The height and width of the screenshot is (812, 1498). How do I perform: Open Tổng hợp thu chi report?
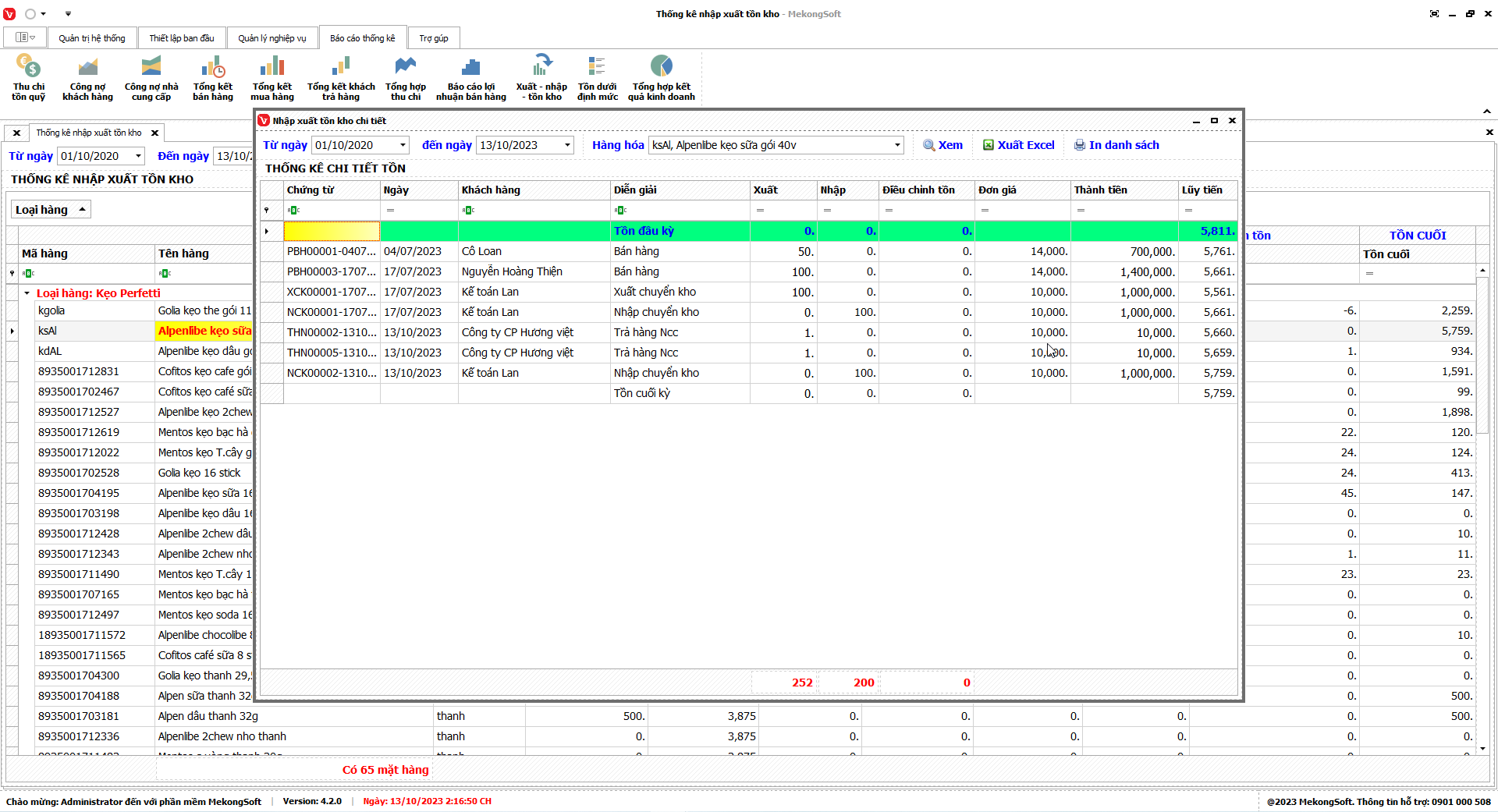406,77
